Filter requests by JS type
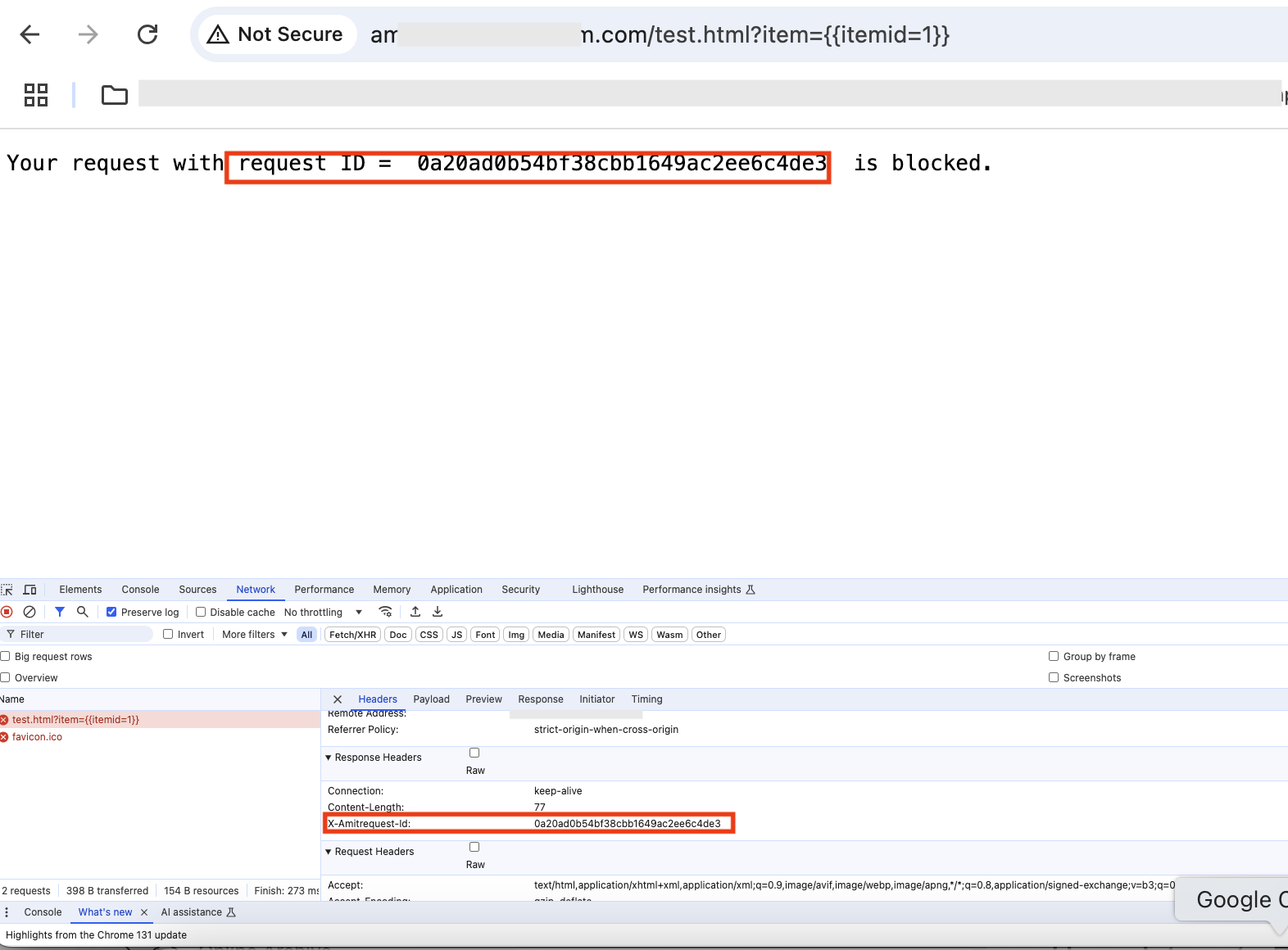Image resolution: width=1288 pixels, height=950 pixels. point(457,635)
